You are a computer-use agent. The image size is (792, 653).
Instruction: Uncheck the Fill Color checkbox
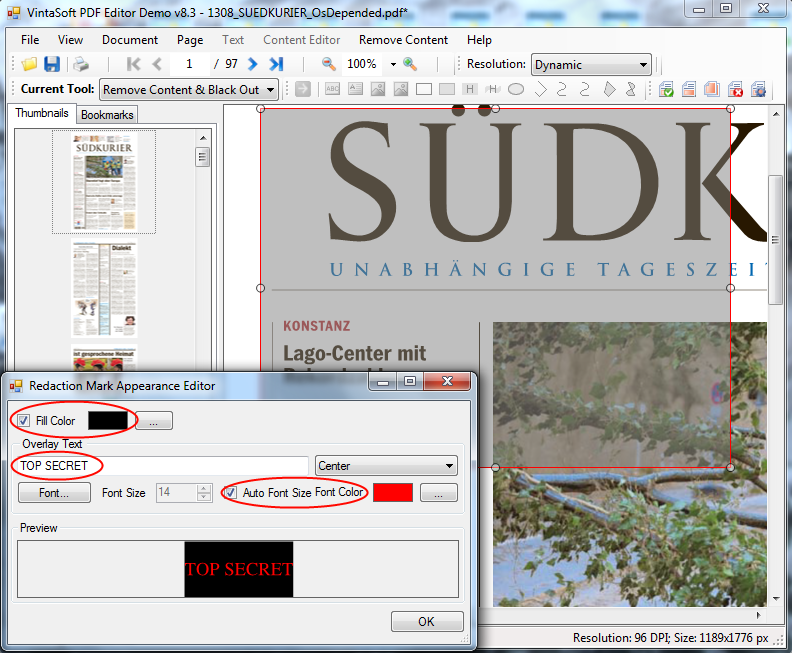click(x=23, y=421)
